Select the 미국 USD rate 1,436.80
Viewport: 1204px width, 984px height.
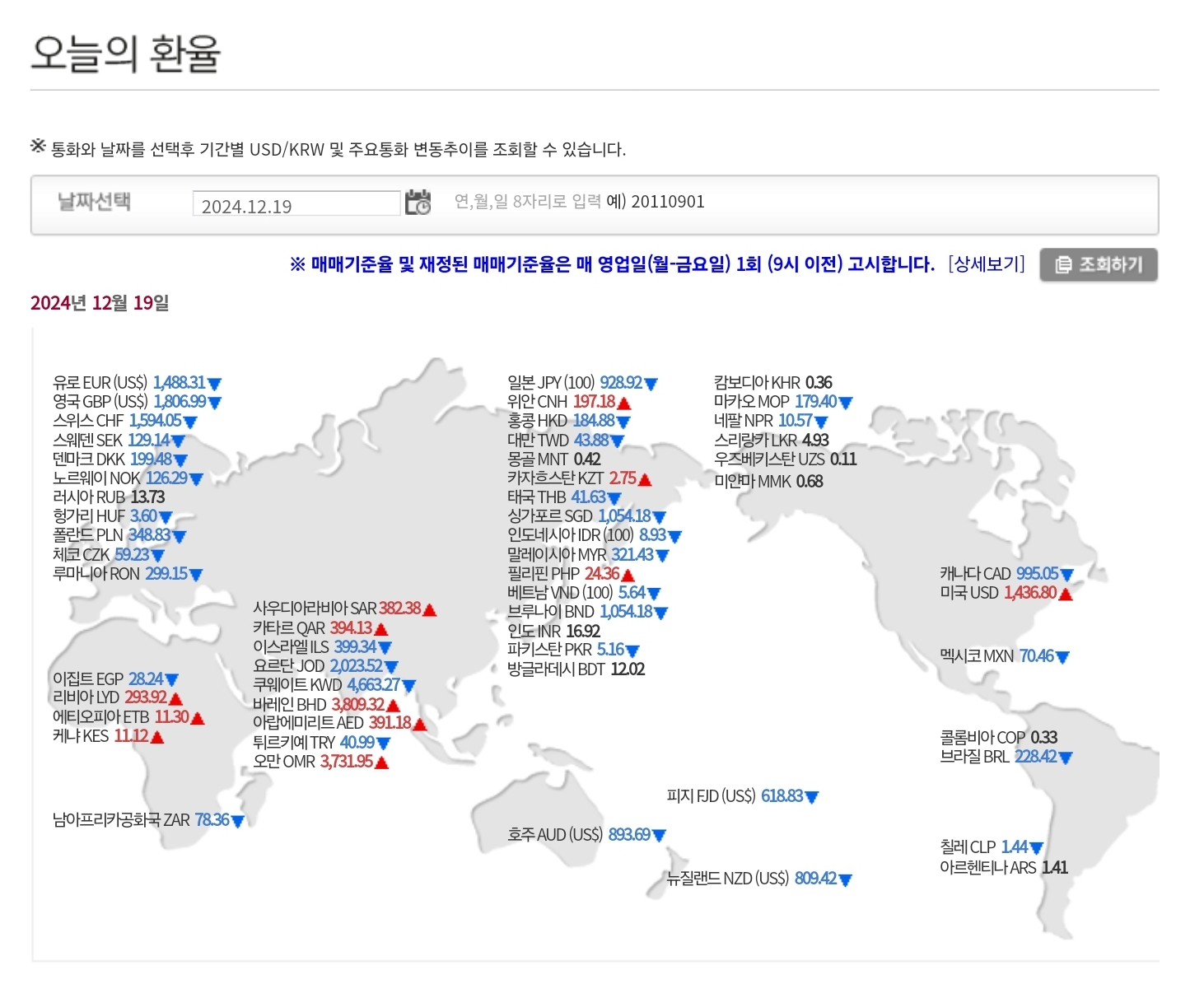[1030, 593]
